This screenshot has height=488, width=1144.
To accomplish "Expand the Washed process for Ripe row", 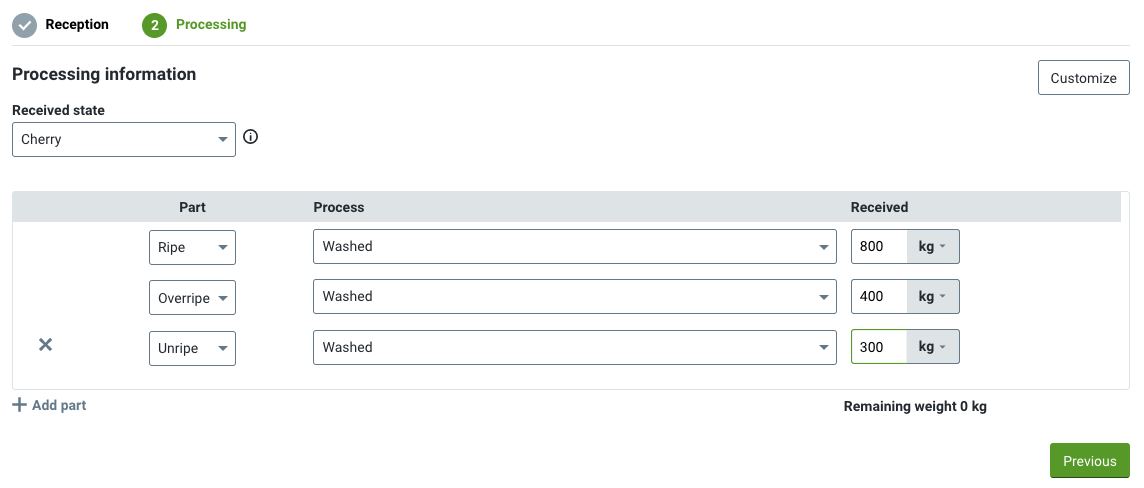I will coord(575,247).
